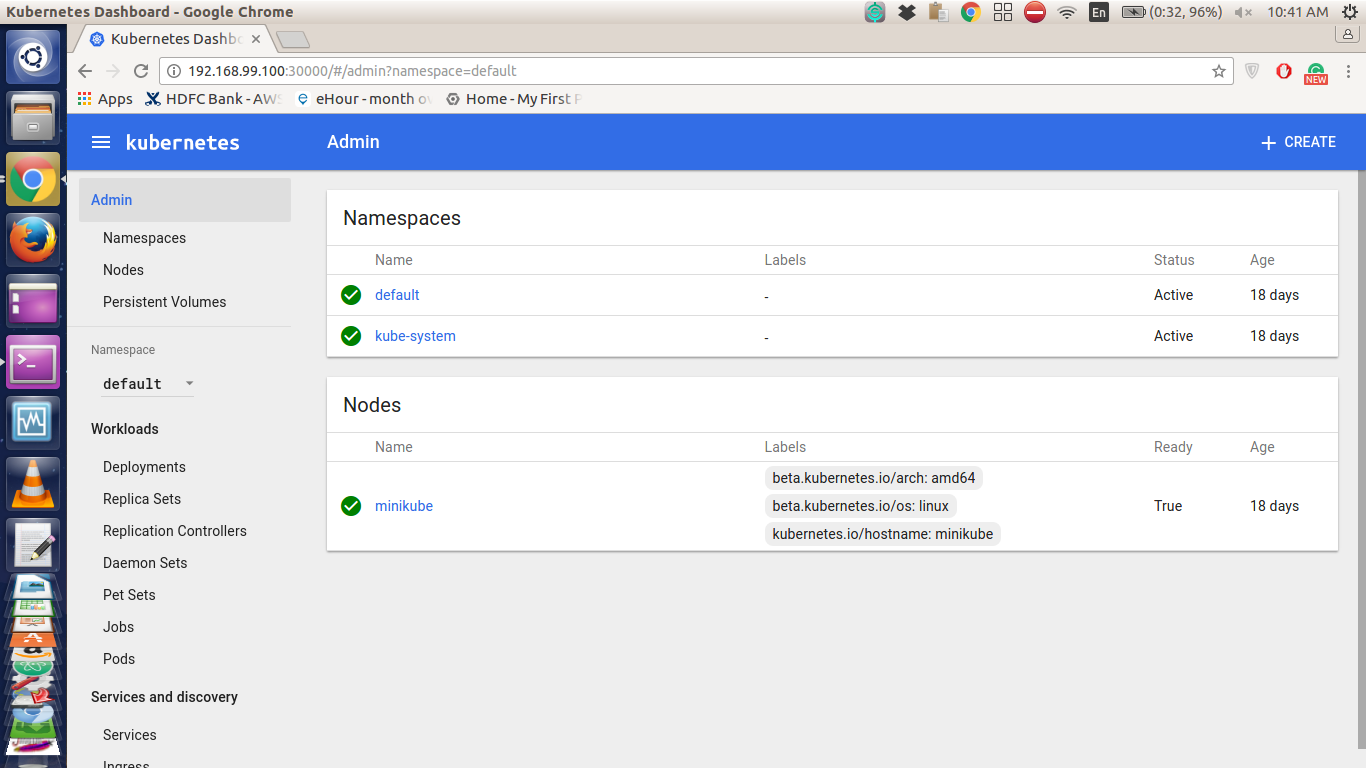Click the Wi-Fi network indicator
The image size is (1366, 768).
tap(1067, 12)
